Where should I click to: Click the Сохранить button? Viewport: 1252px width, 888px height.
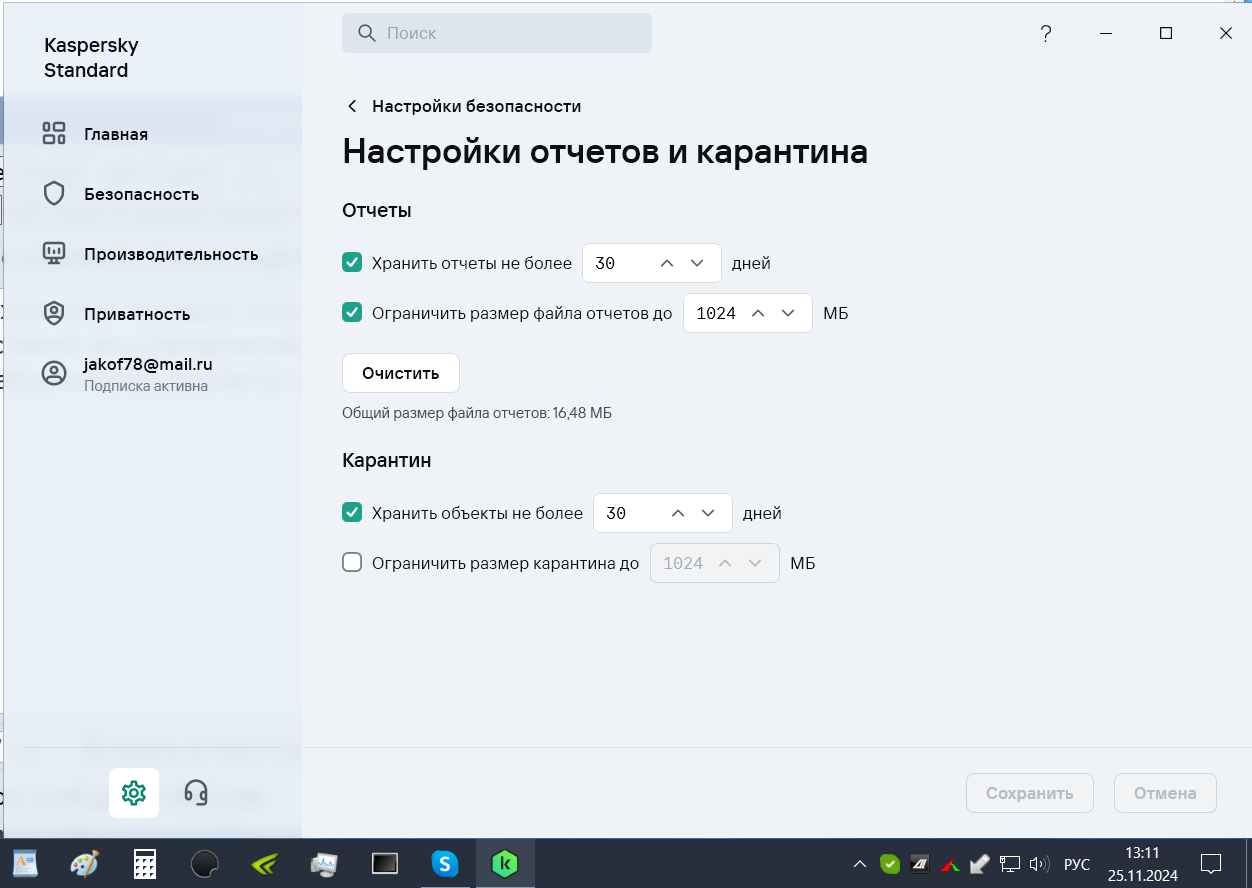1030,793
